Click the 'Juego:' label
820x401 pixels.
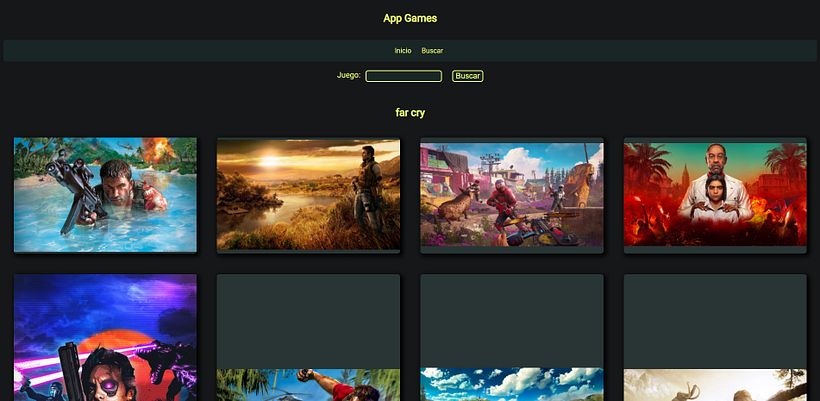(x=349, y=75)
